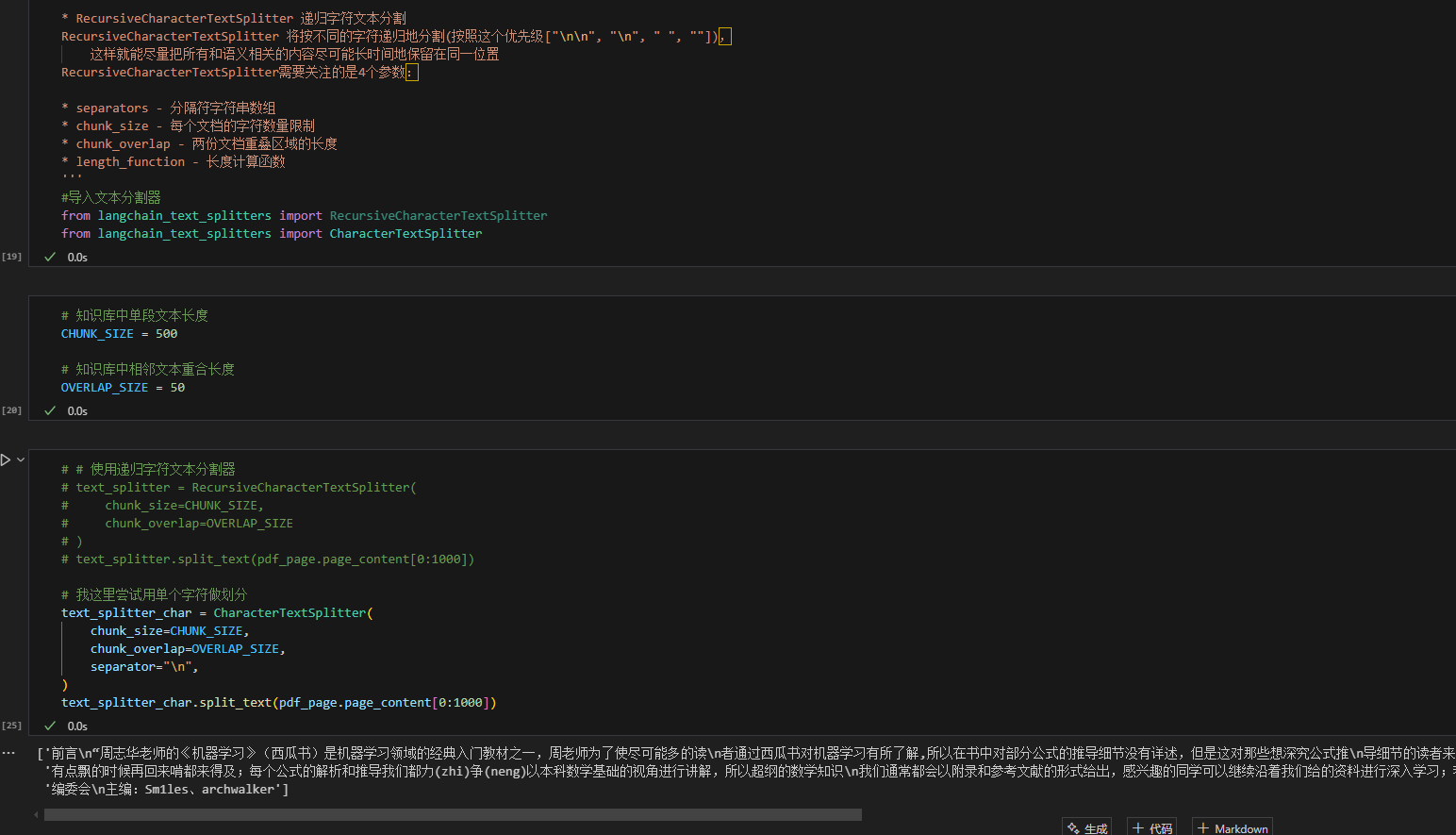
Task: Click the text_splitter_char.split_text(...) line
Action: [x=279, y=703]
